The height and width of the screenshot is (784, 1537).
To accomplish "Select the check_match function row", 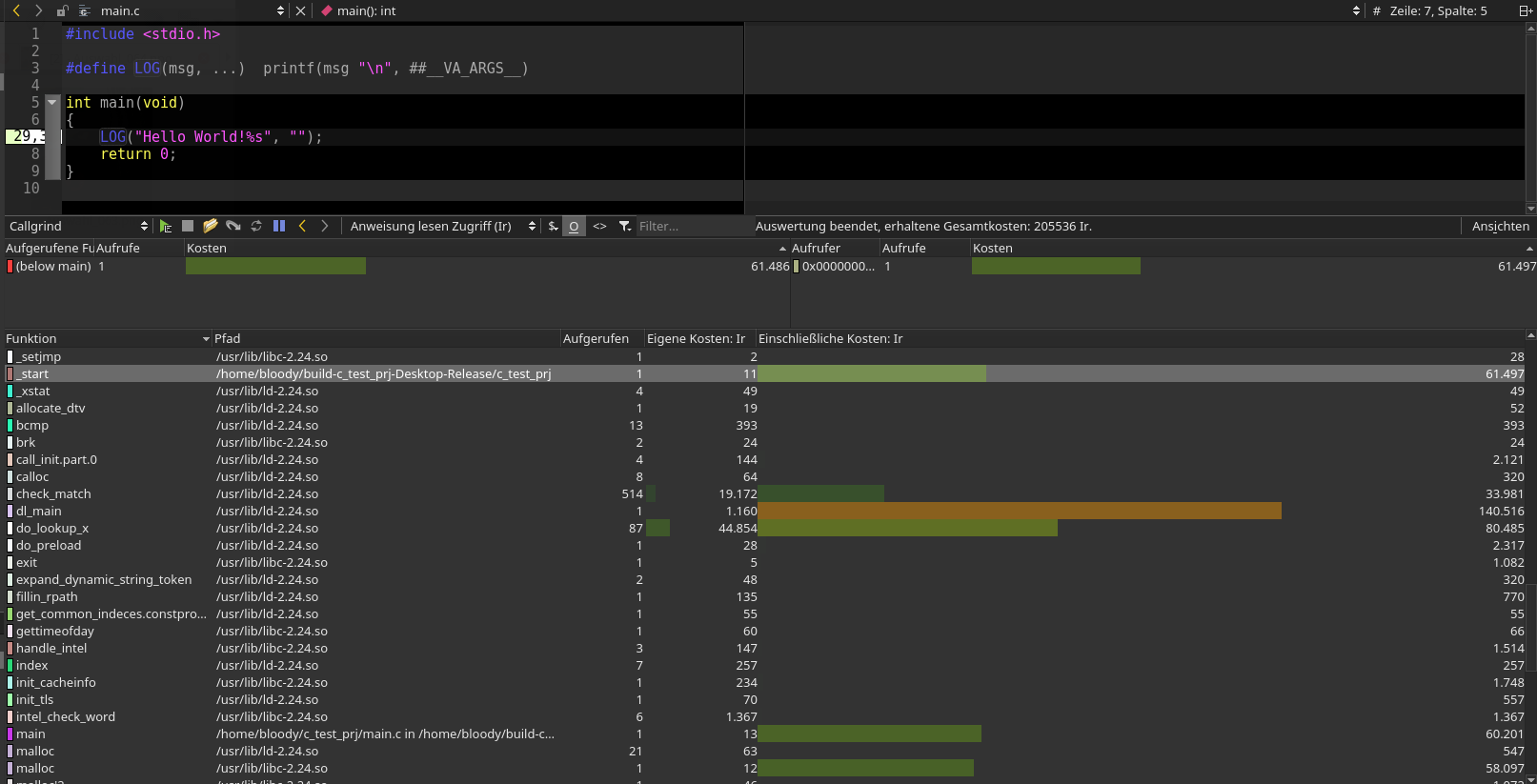I will [x=764, y=493].
